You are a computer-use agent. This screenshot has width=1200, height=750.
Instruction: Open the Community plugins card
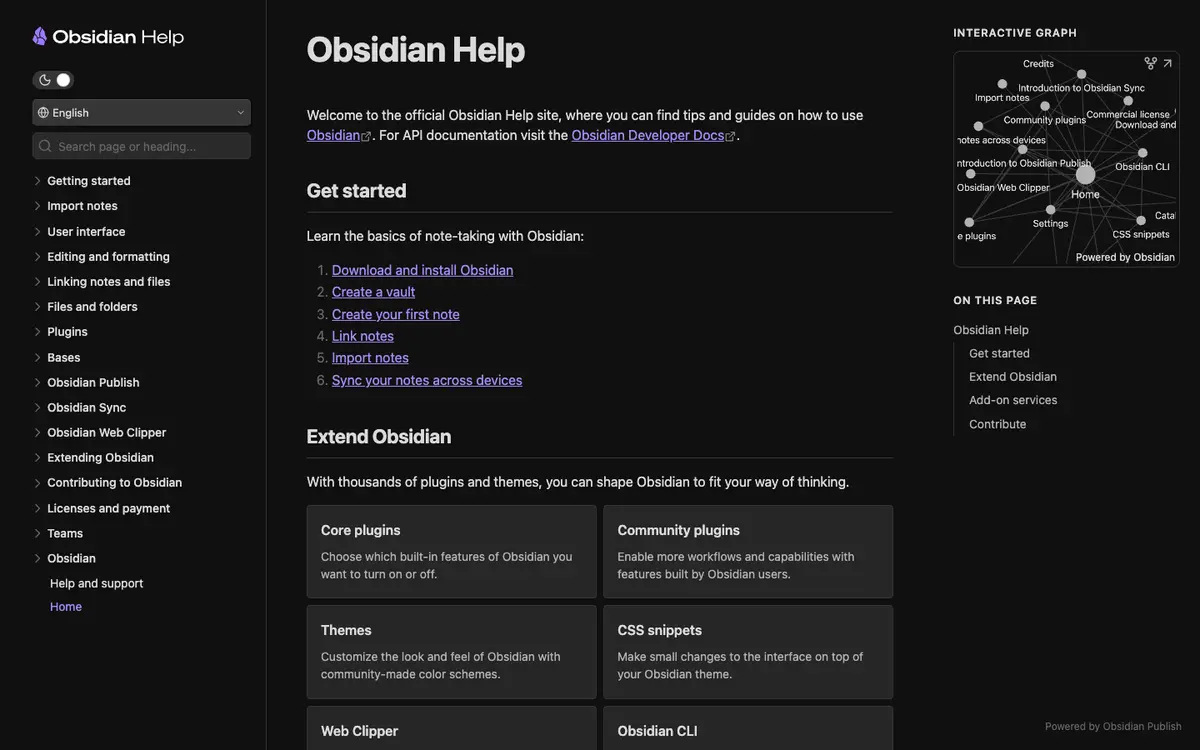coord(748,552)
